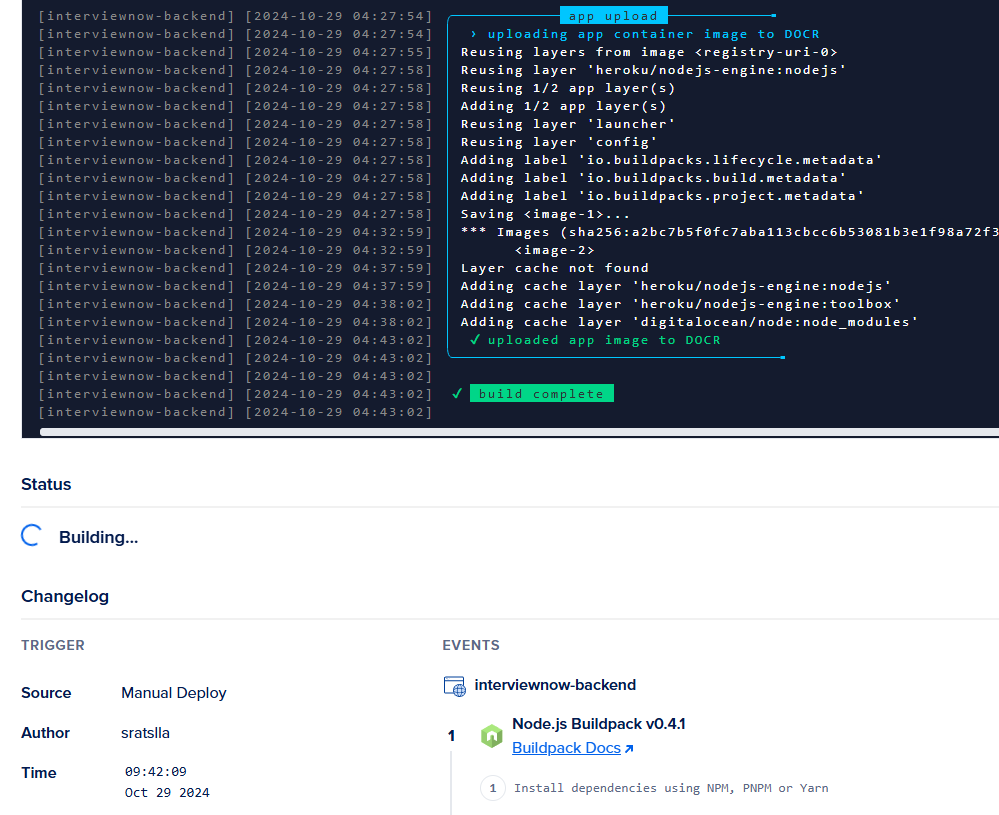
Task: Click the 'Manual Deploy' source value
Action: point(174,693)
